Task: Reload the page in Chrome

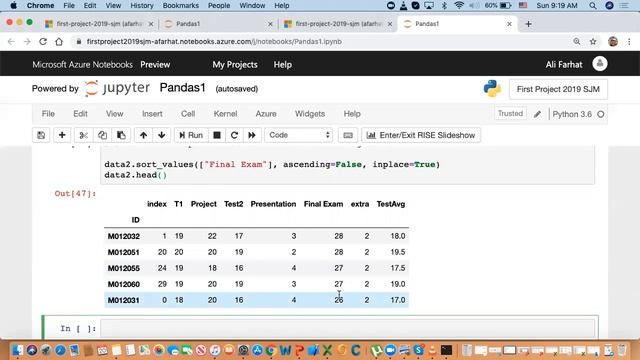Action: point(43,42)
